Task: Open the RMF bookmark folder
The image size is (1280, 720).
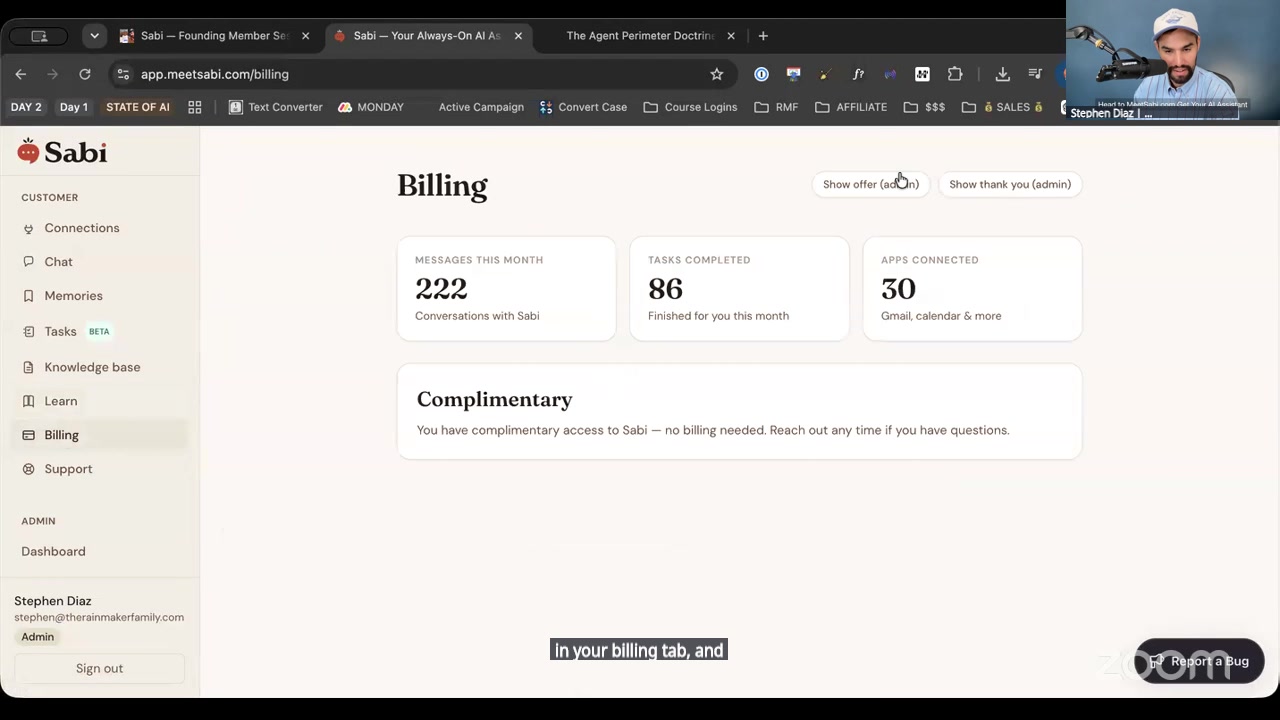Action: [x=776, y=107]
